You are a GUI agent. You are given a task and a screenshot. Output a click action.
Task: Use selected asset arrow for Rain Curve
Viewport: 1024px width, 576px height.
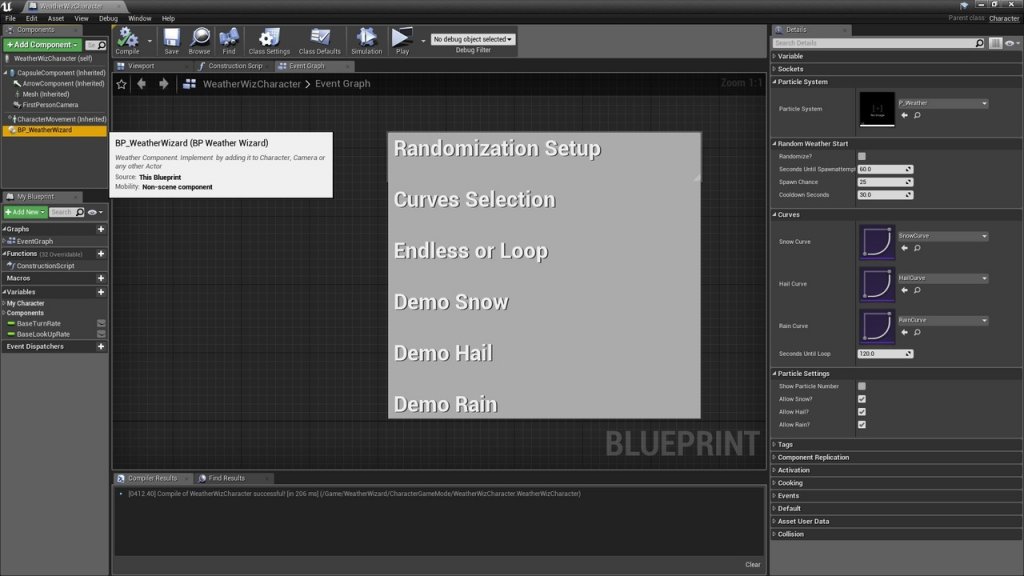[x=904, y=332]
